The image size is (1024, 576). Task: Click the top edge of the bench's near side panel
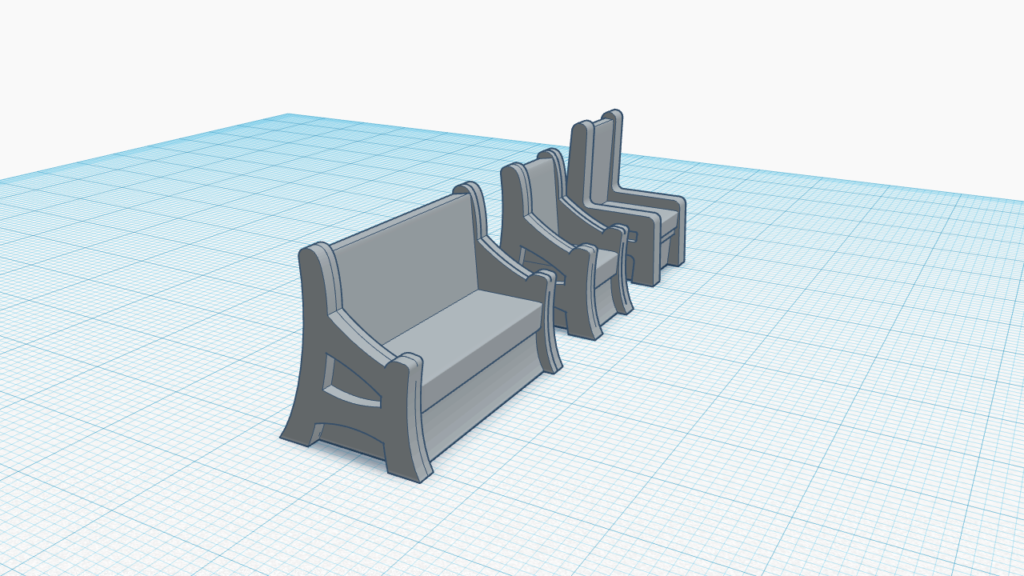coord(318,250)
